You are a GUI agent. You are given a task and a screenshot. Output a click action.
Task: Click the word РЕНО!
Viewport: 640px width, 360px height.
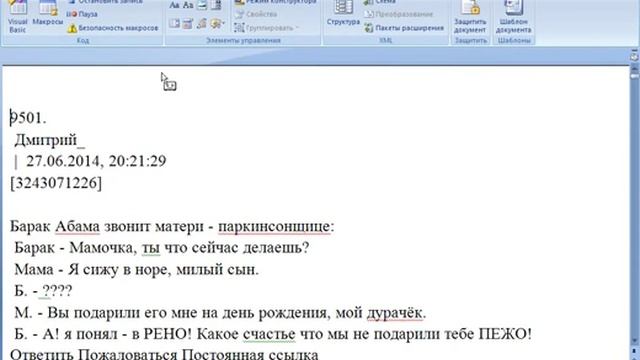click(x=168, y=334)
